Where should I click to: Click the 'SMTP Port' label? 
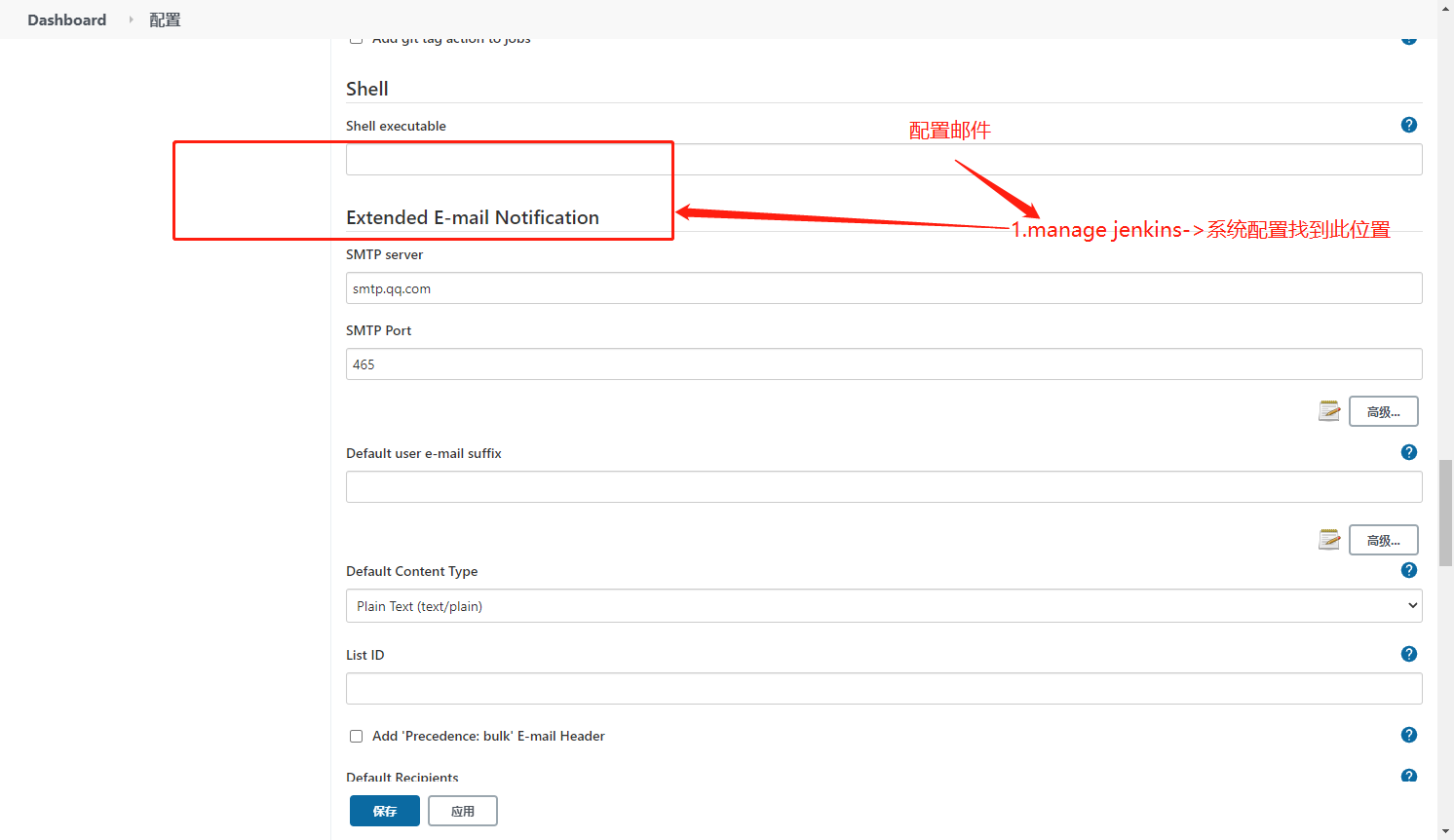click(x=379, y=330)
